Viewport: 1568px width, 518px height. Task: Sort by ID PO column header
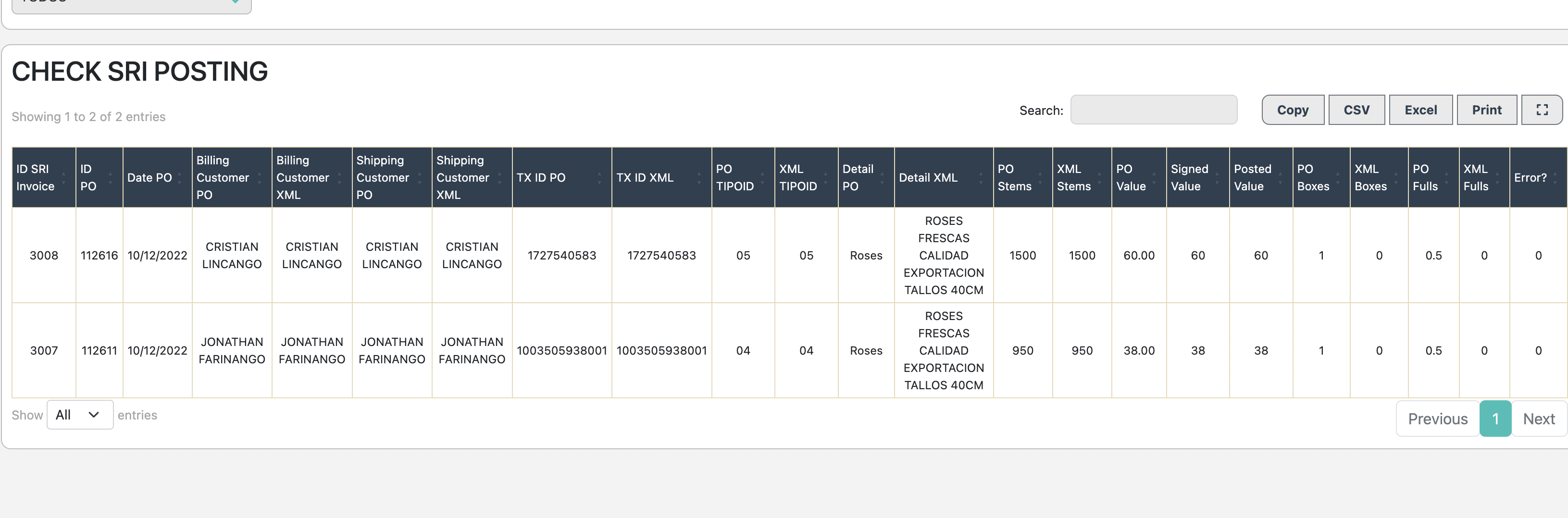click(99, 177)
